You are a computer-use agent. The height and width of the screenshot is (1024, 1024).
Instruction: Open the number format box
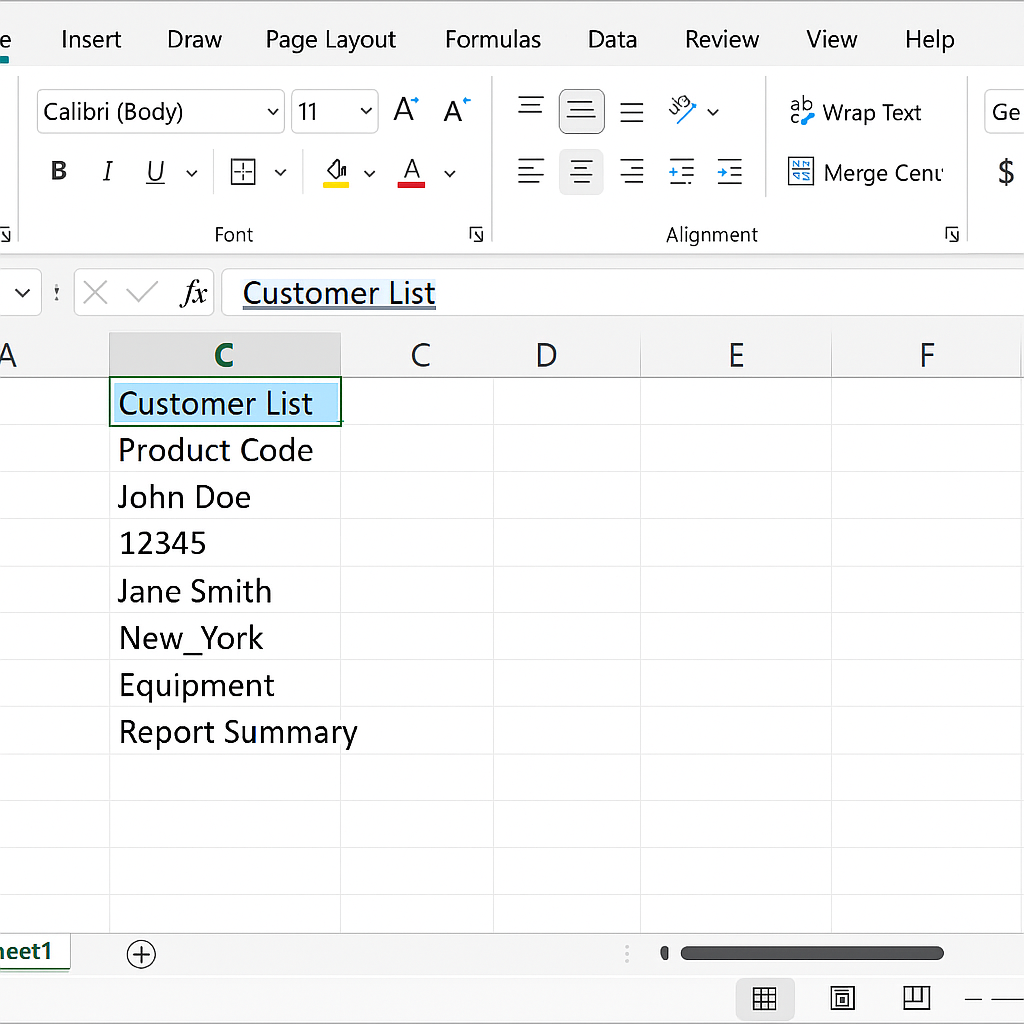point(1004,112)
